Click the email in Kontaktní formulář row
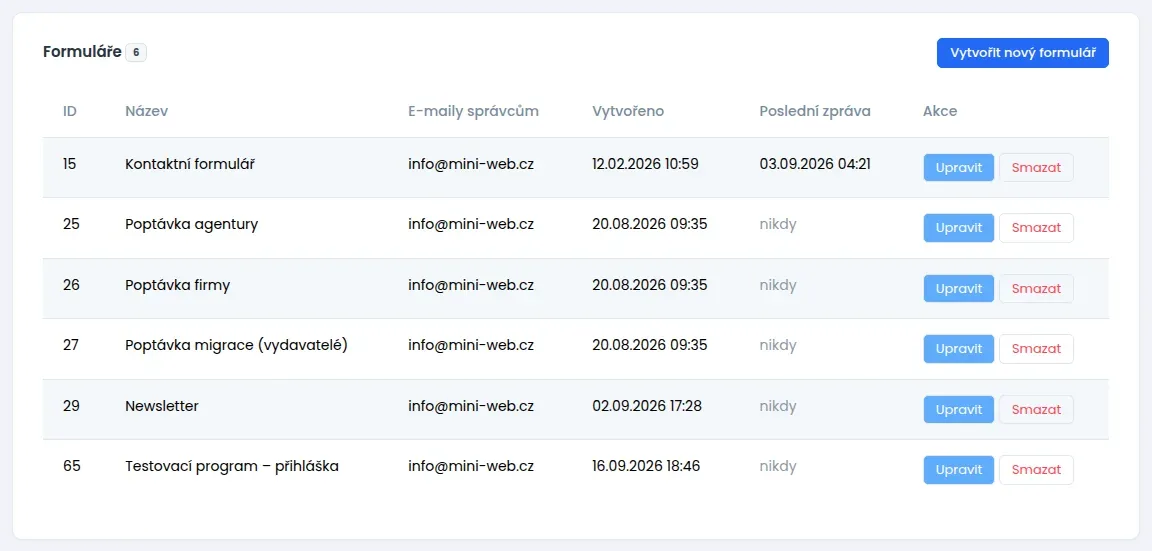This screenshot has width=1152, height=551. click(x=471, y=164)
